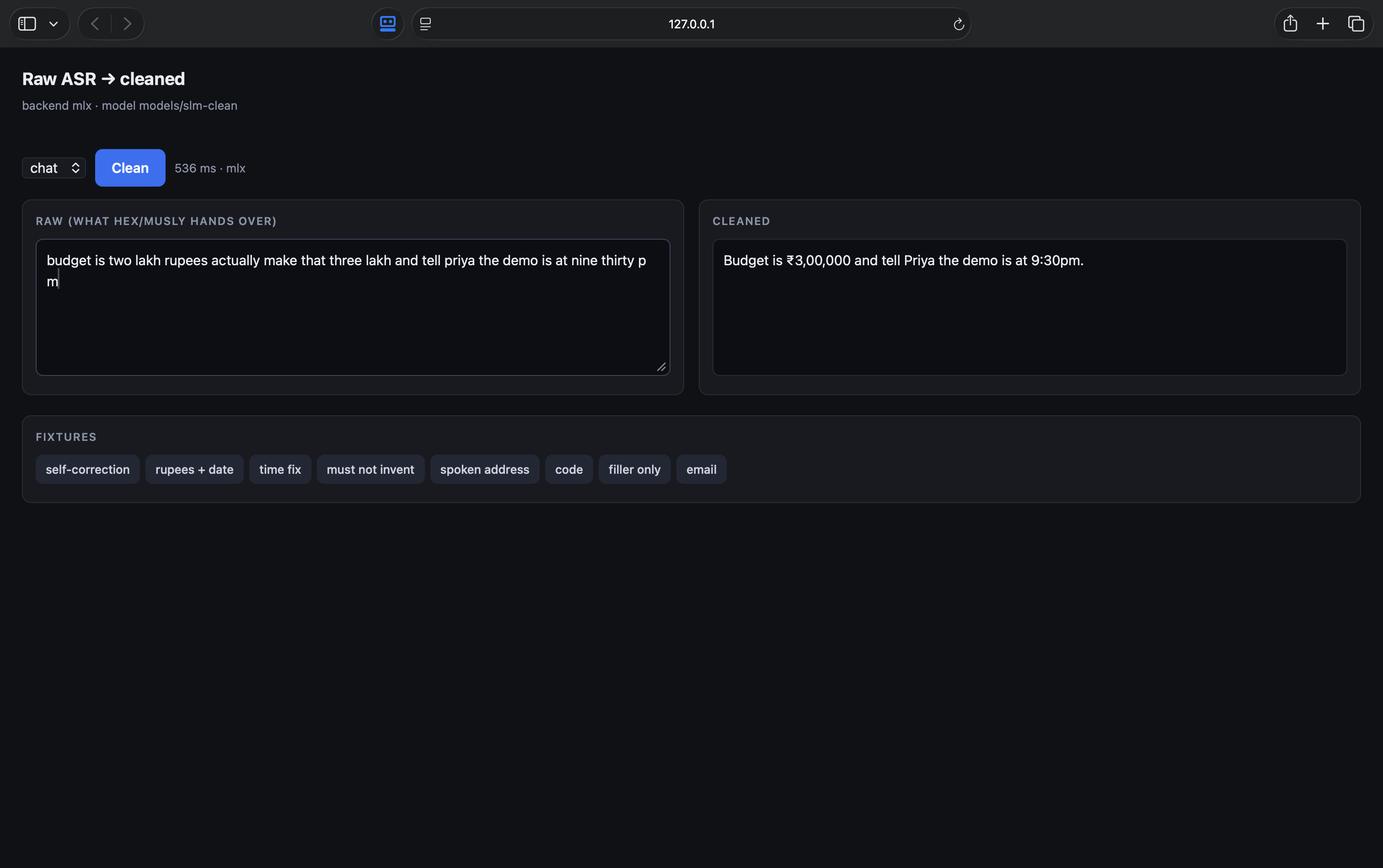Open the Share icon in toolbar
The image size is (1383, 868).
[x=1290, y=23]
